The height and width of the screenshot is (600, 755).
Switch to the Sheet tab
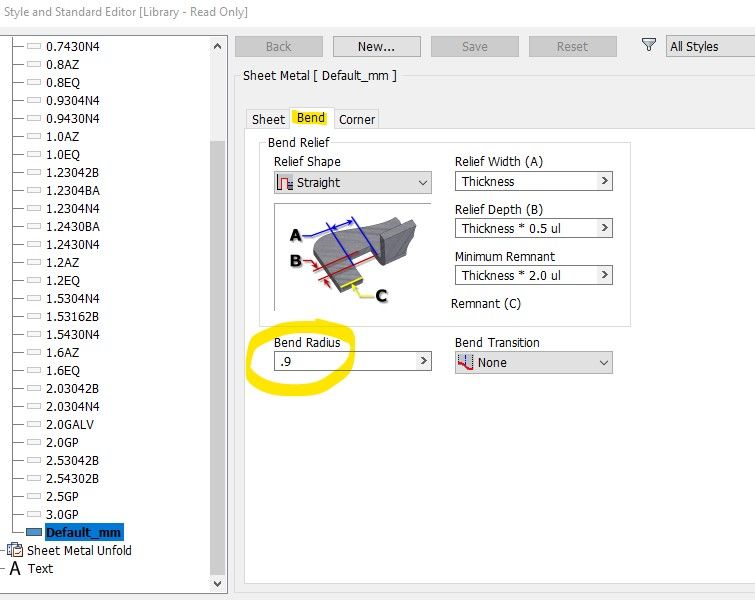268,119
